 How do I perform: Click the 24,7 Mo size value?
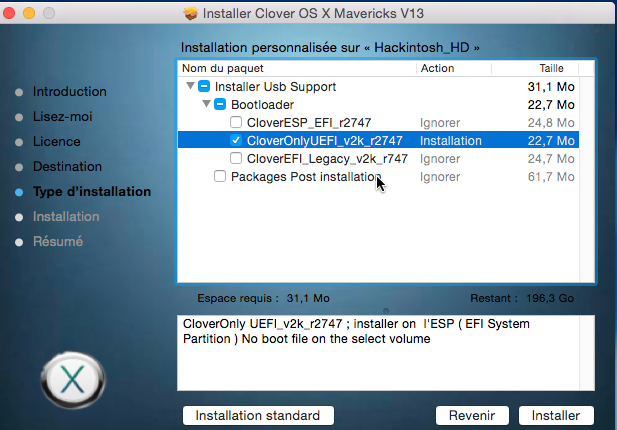(x=551, y=159)
